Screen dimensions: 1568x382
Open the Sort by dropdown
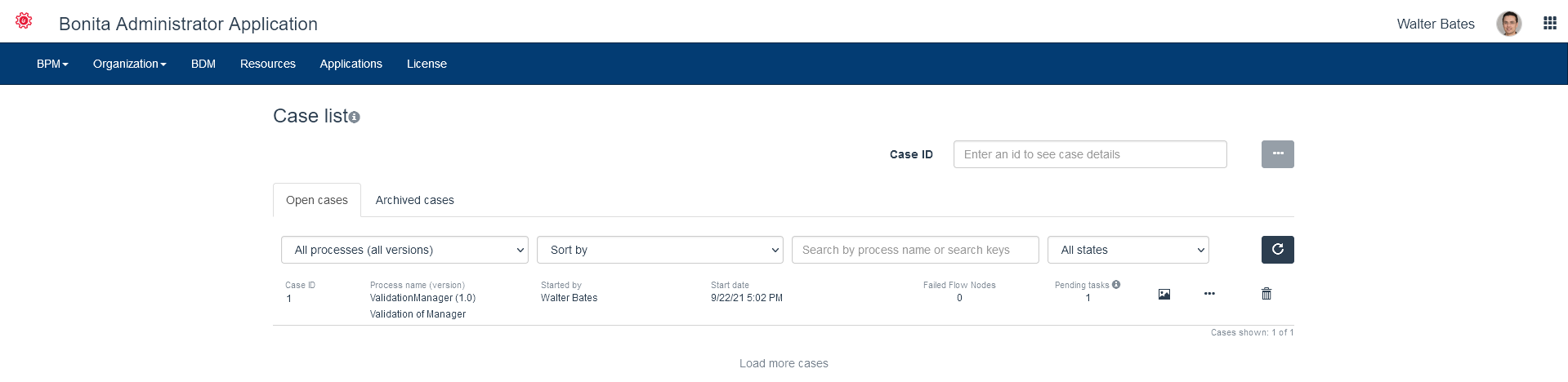click(x=659, y=250)
